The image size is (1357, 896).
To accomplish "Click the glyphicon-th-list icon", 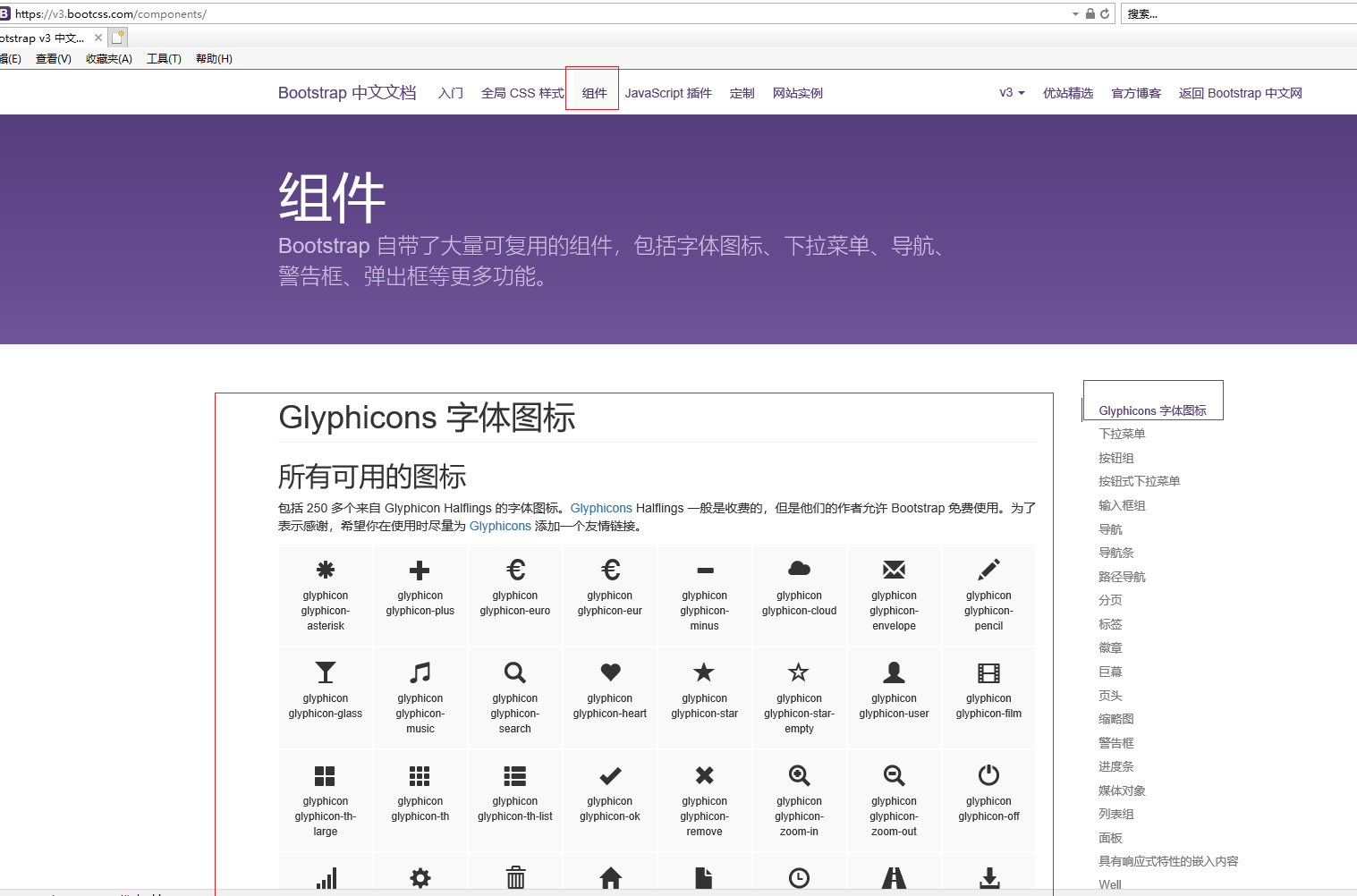I will click(515, 775).
